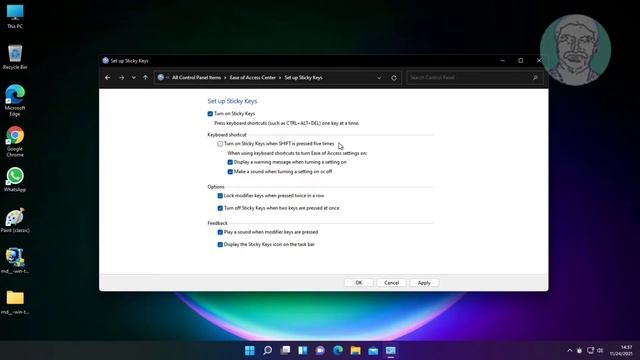Open WhatsApp desktop shortcut

[15, 180]
